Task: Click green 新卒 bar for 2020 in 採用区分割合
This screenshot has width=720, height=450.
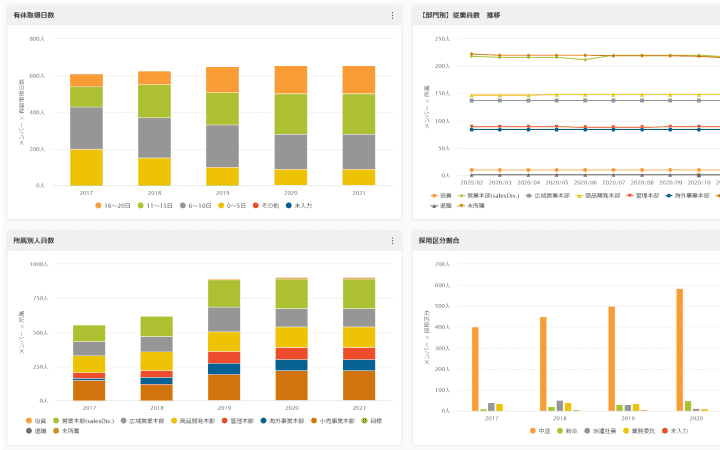Action: coord(688,406)
